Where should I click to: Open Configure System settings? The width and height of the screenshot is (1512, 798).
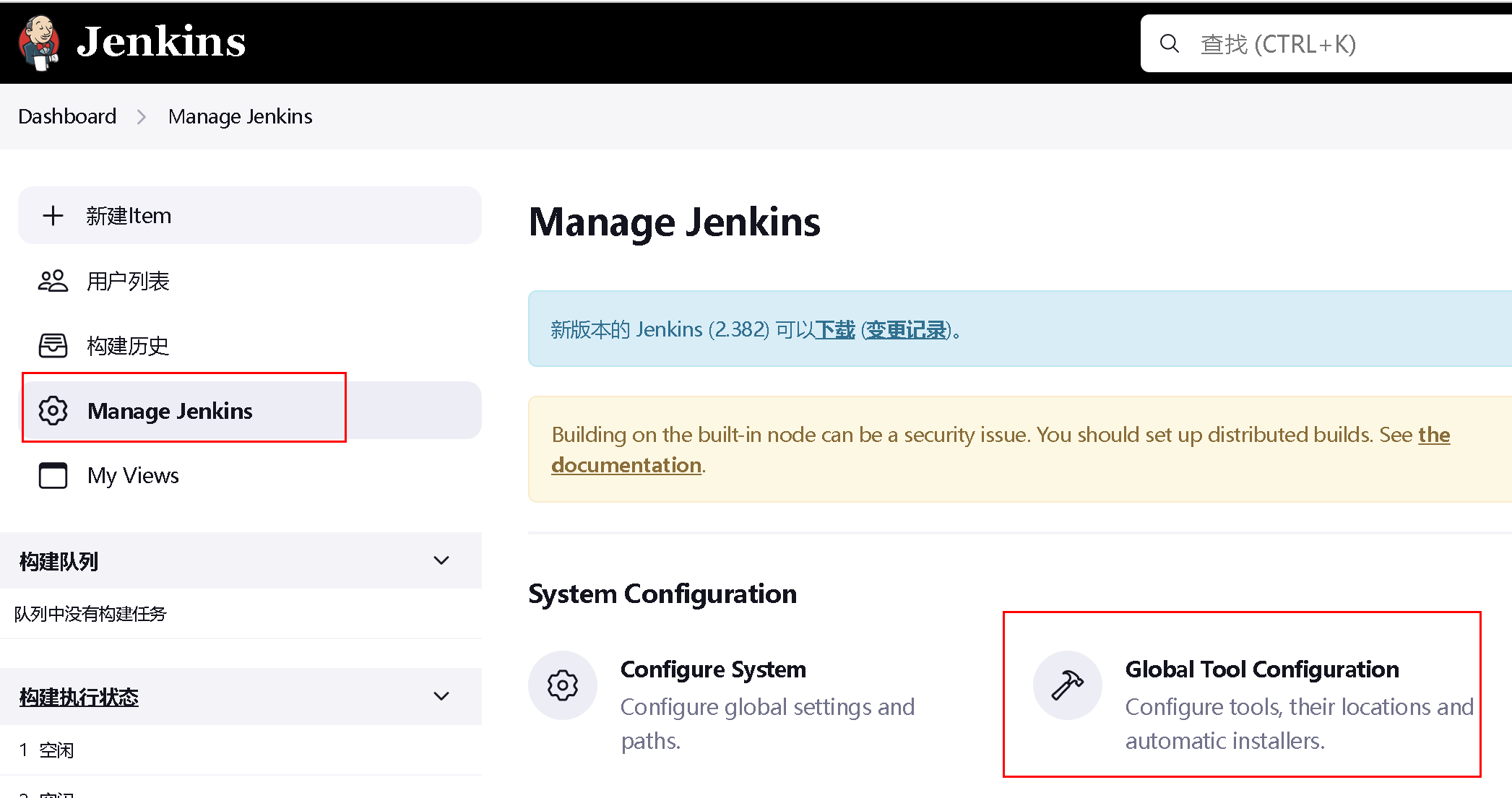[x=713, y=669]
